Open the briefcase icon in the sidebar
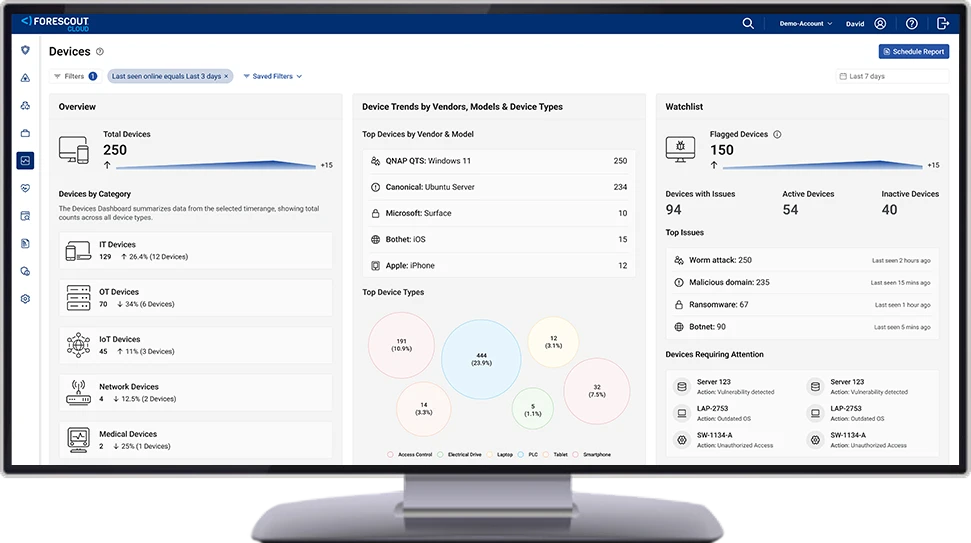The width and height of the screenshot is (971, 543). pos(25,133)
